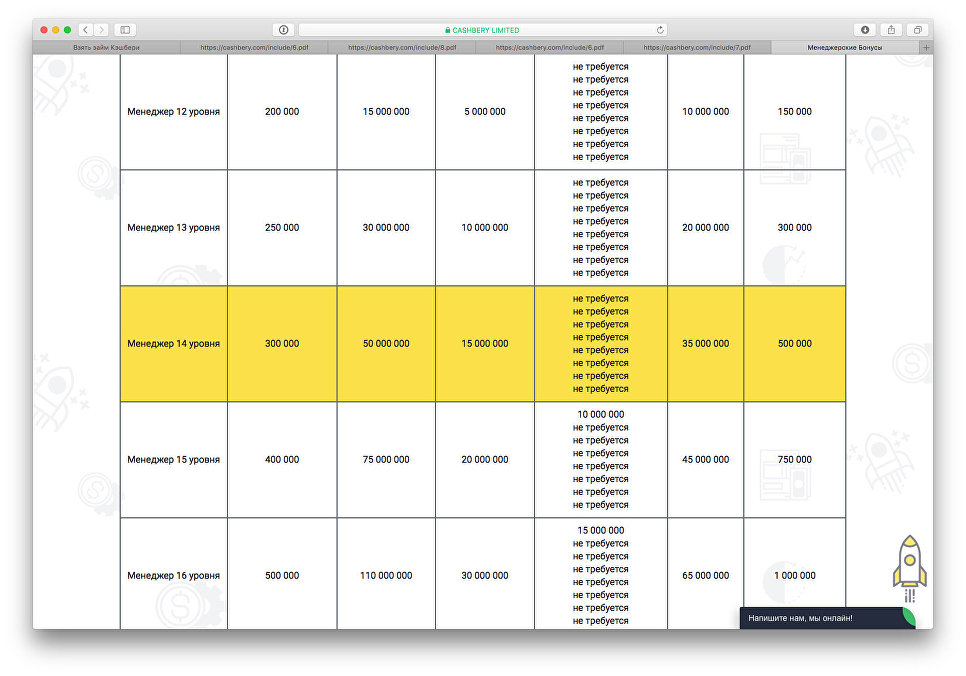Screen dimensions: 966x676
Task: Click Safari's back navigation arrow
Action: tap(85, 30)
